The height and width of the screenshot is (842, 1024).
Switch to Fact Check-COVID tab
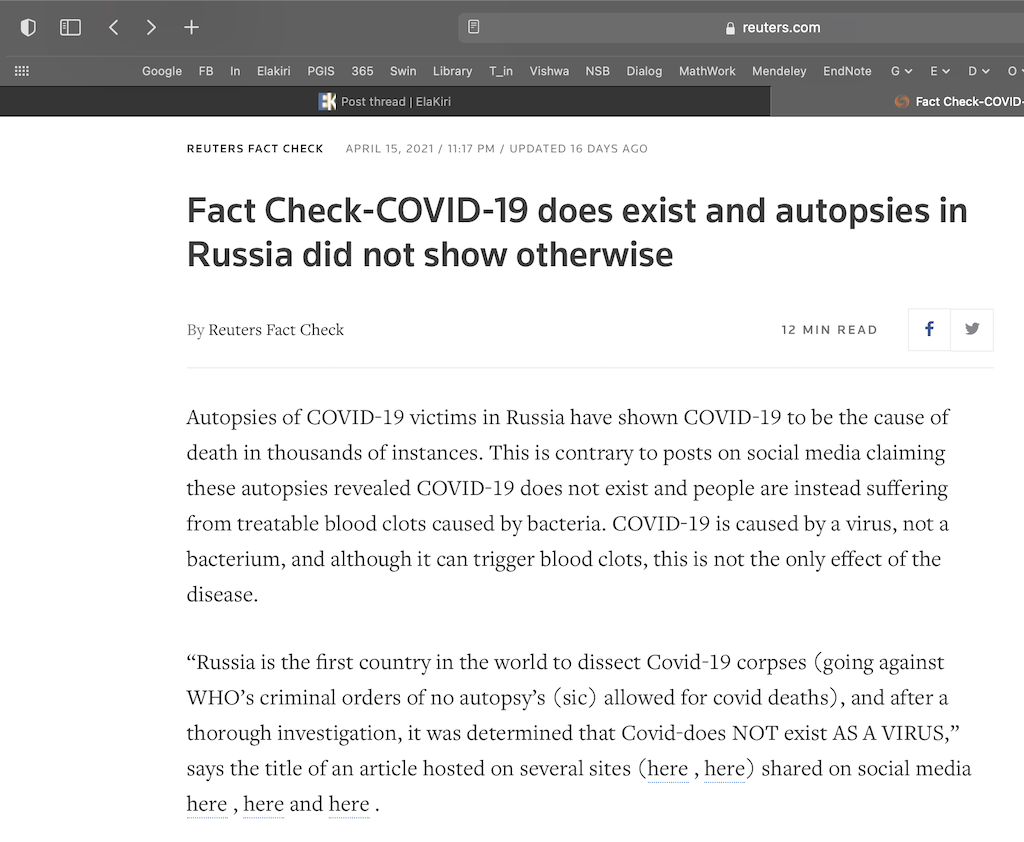point(897,101)
